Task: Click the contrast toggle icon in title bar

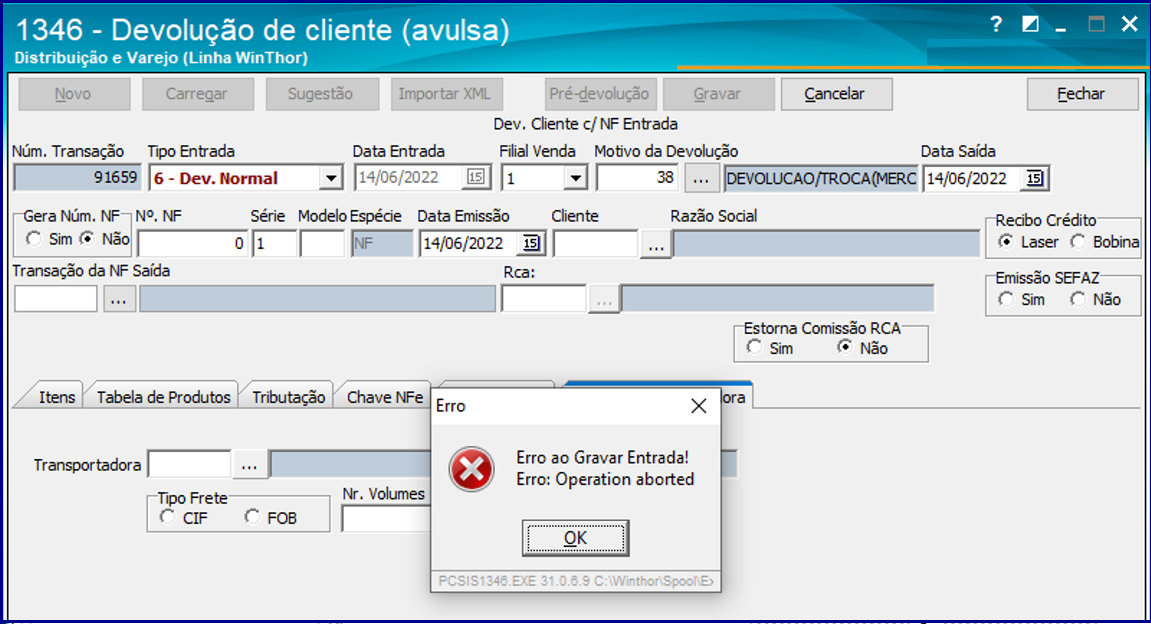Action: (x=1030, y=24)
